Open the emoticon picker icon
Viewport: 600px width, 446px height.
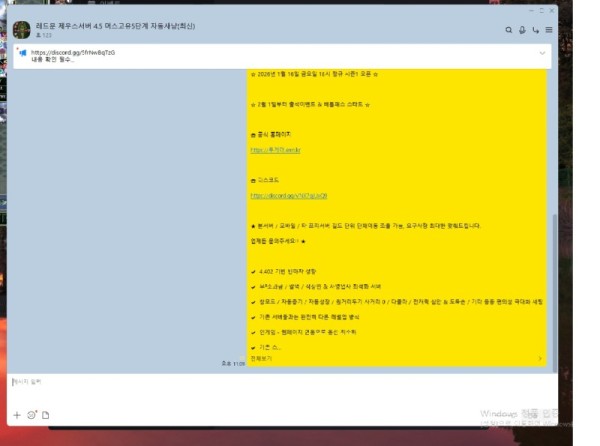coord(31,414)
